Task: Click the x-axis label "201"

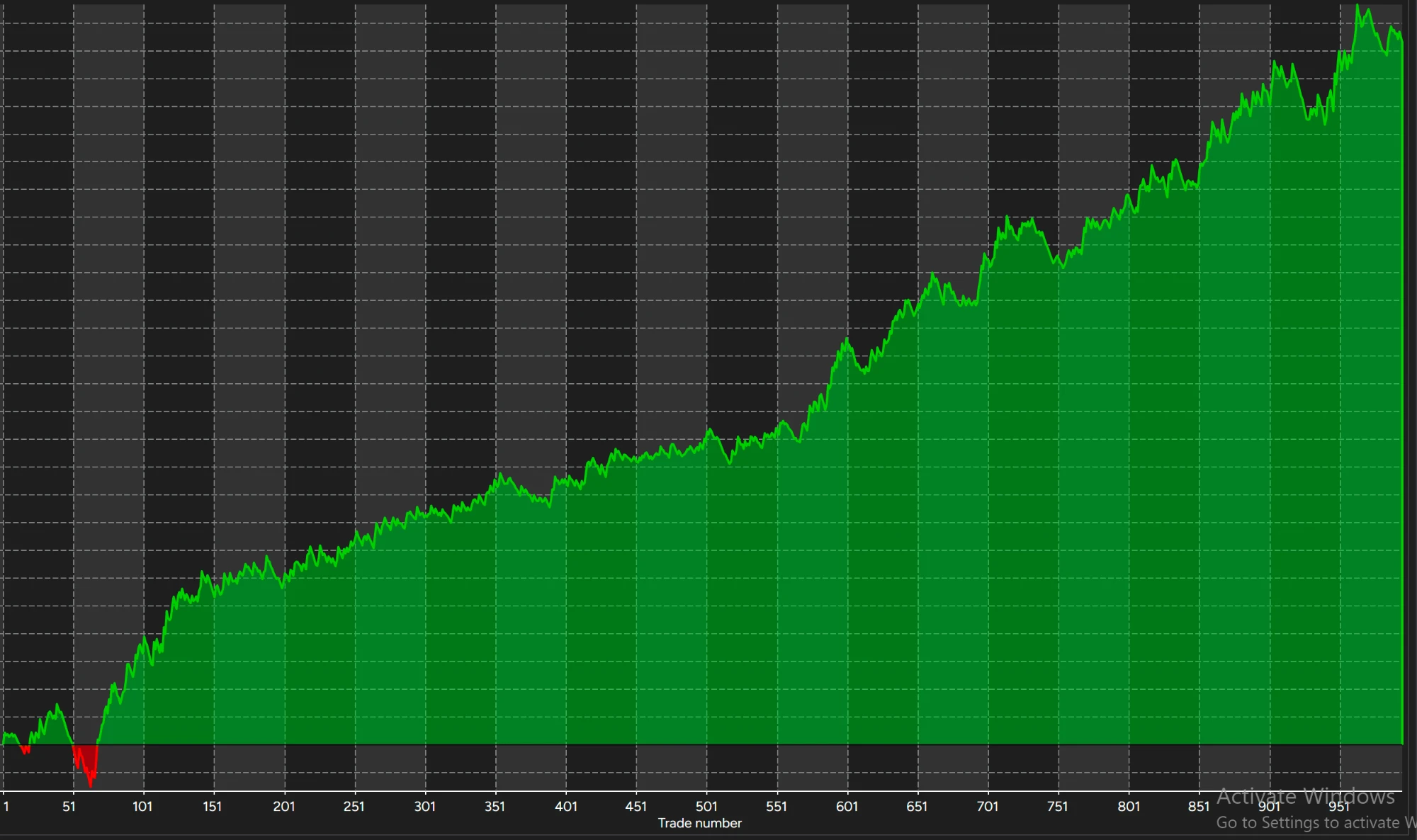Action: tap(283, 806)
